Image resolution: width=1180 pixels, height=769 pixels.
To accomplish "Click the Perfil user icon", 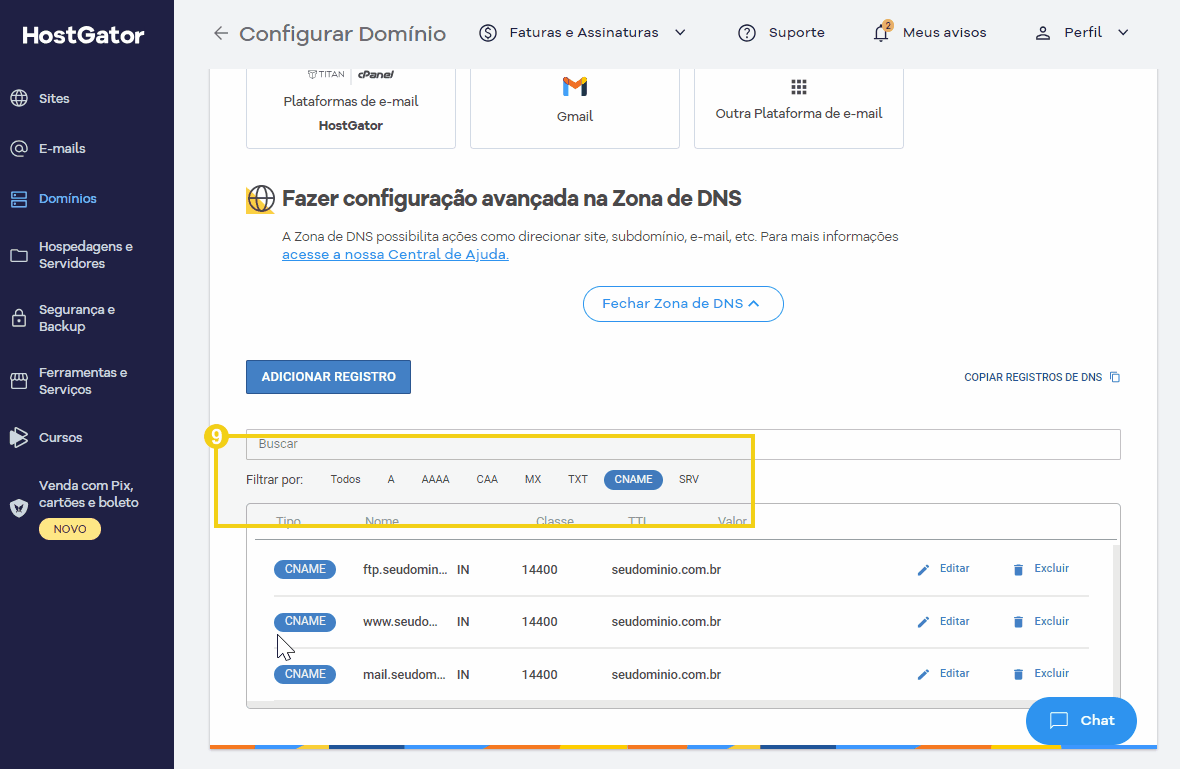I will (1042, 33).
